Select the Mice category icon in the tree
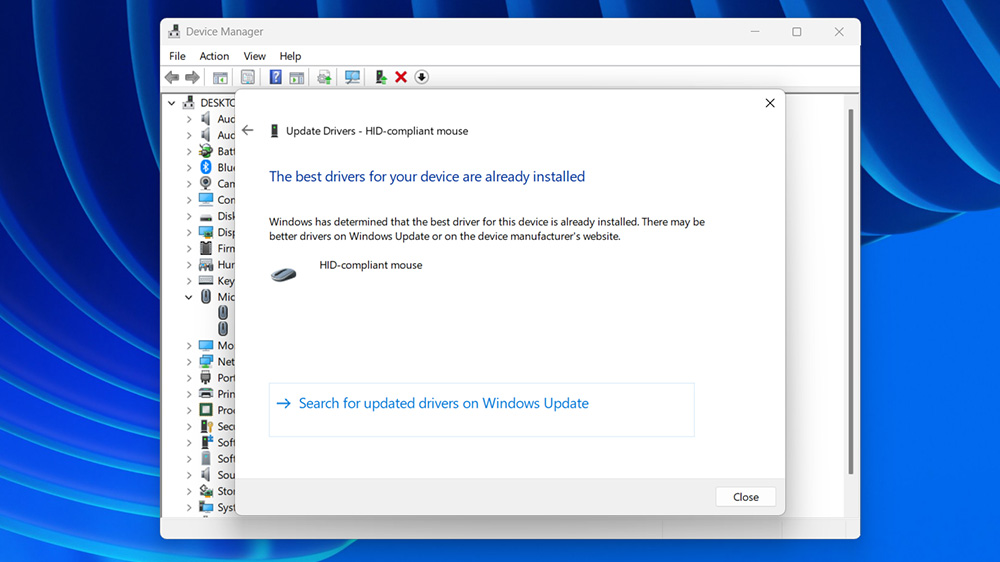This screenshot has width=1000, height=562. [x=206, y=297]
